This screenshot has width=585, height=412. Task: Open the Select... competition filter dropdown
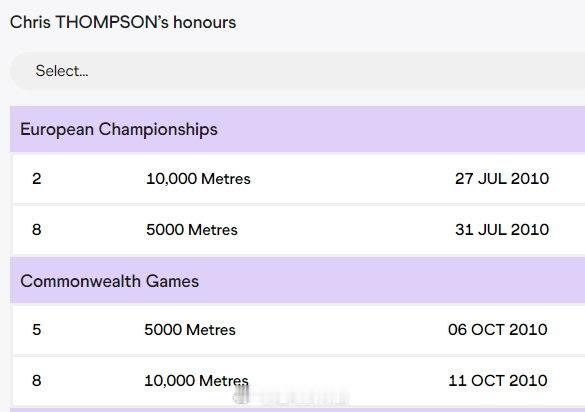click(298, 71)
